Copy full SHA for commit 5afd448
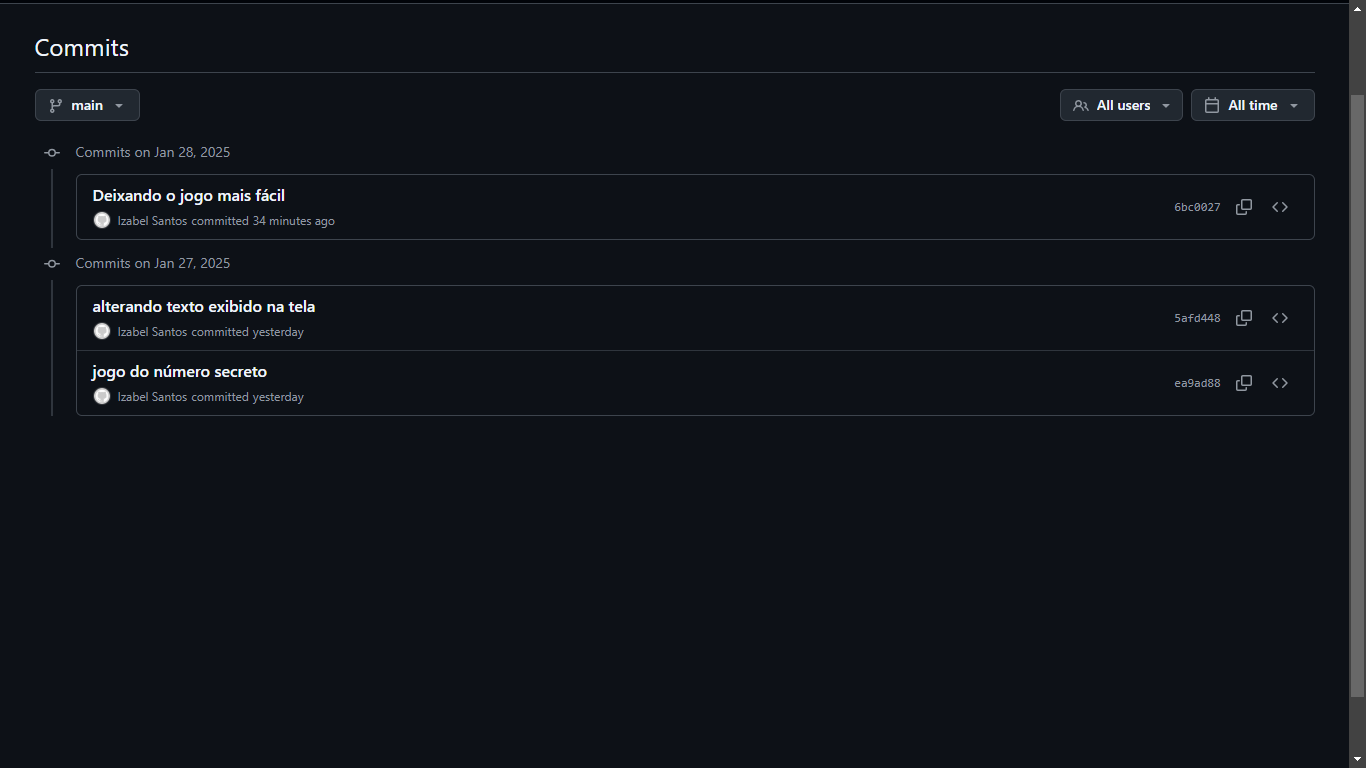Viewport: 1366px width, 768px height. click(x=1244, y=318)
